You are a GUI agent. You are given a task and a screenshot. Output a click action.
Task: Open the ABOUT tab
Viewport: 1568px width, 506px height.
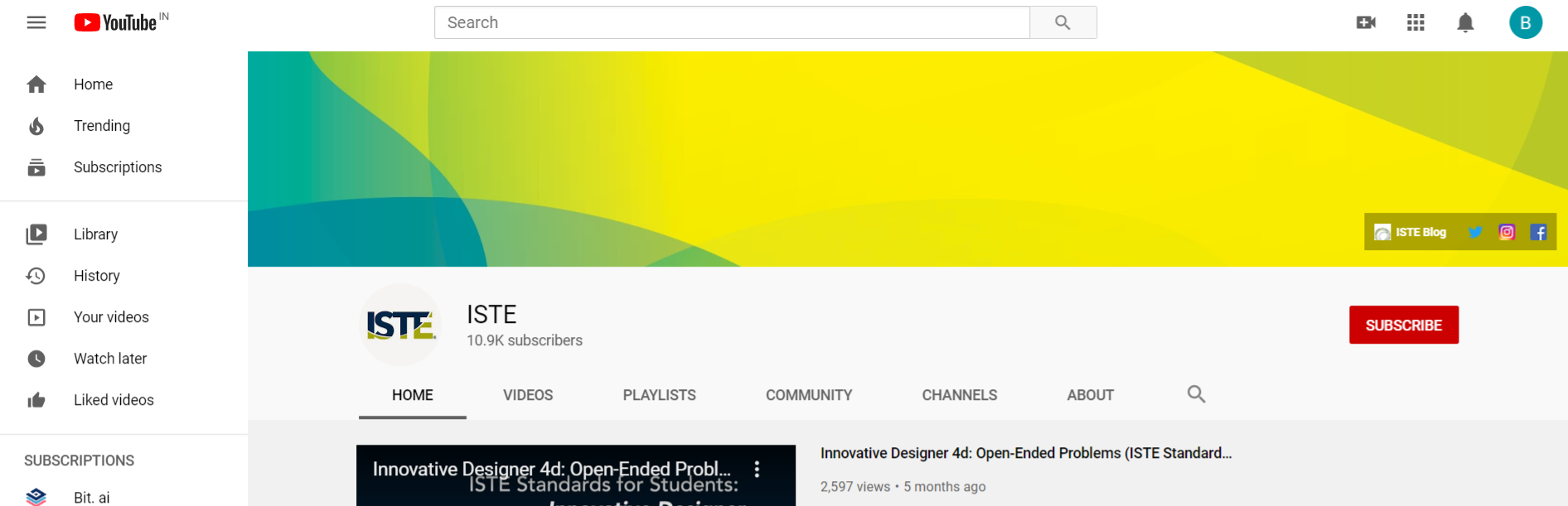(1091, 395)
